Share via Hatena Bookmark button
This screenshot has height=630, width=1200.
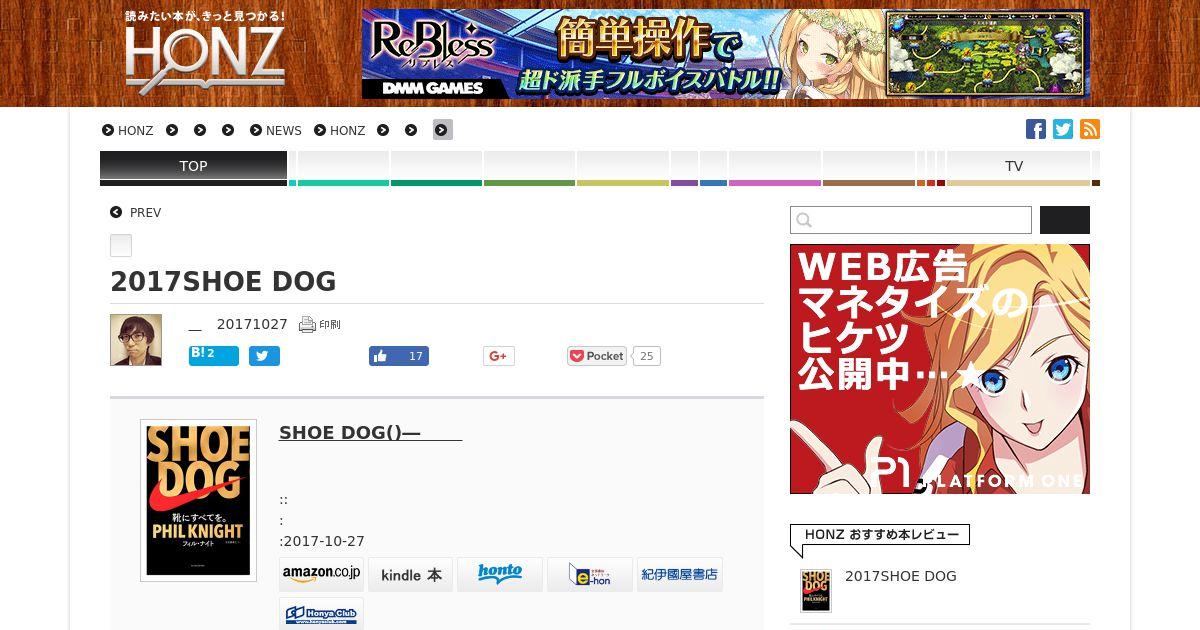[214, 356]
